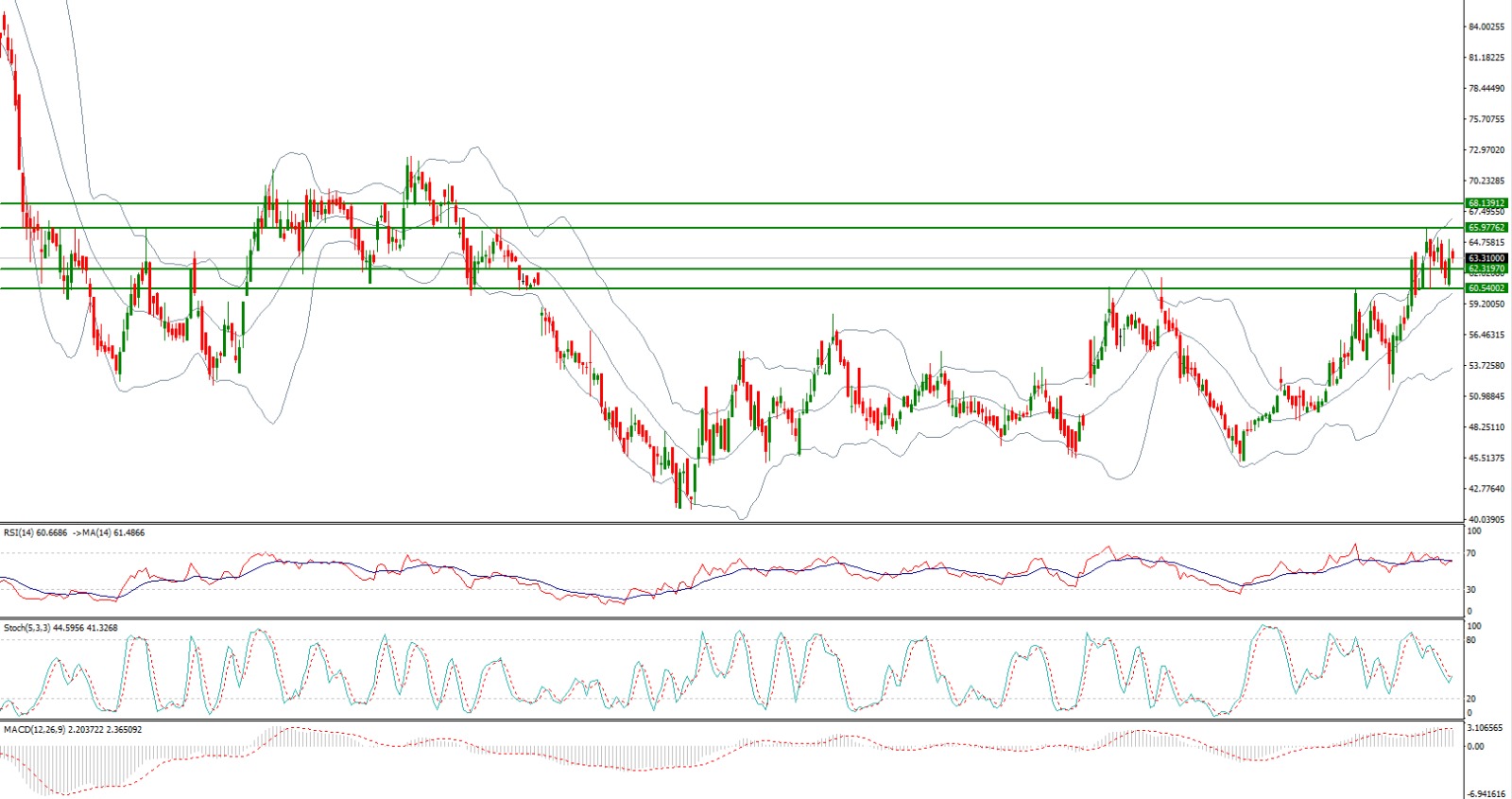Click the 75.70755 value on price scale
This screenshot has width=1512, height=799.
pyautogui.click(x=1486, y=120)
